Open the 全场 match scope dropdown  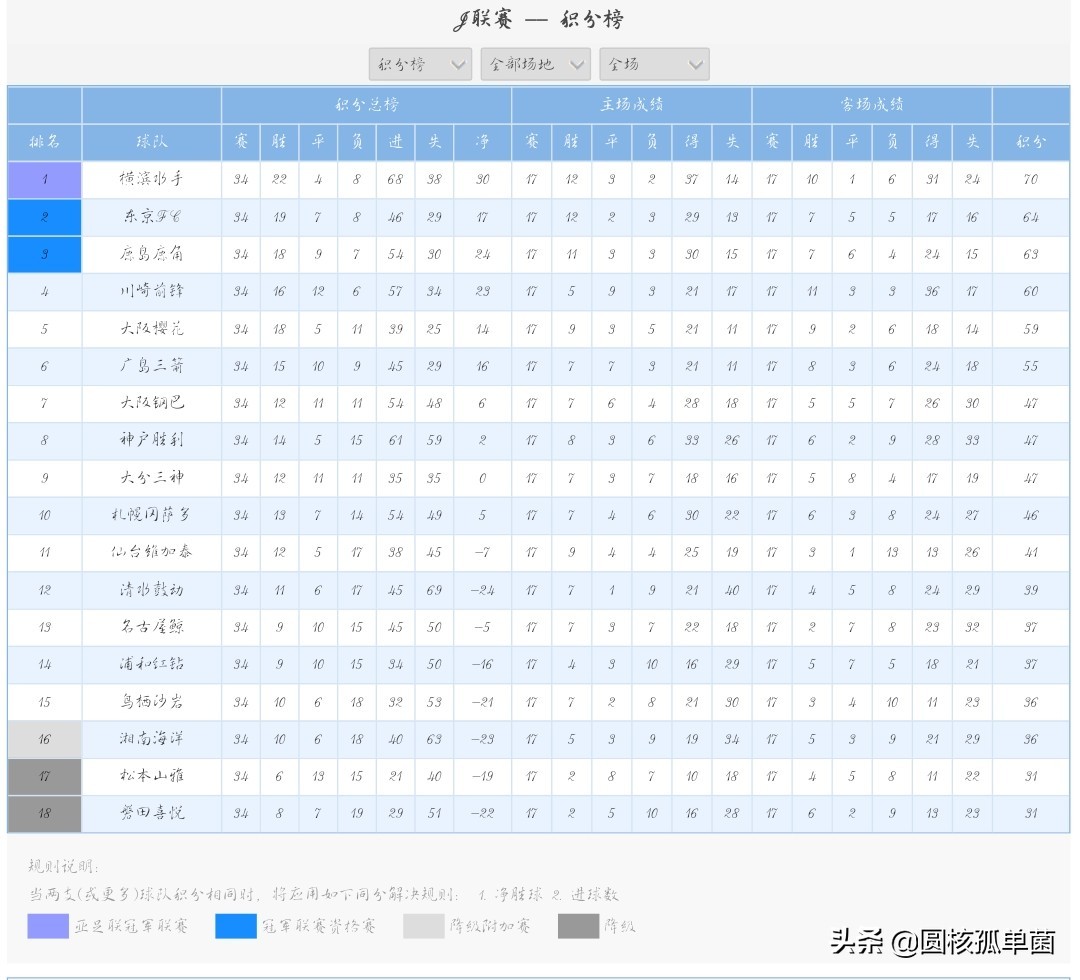(653, 63)
